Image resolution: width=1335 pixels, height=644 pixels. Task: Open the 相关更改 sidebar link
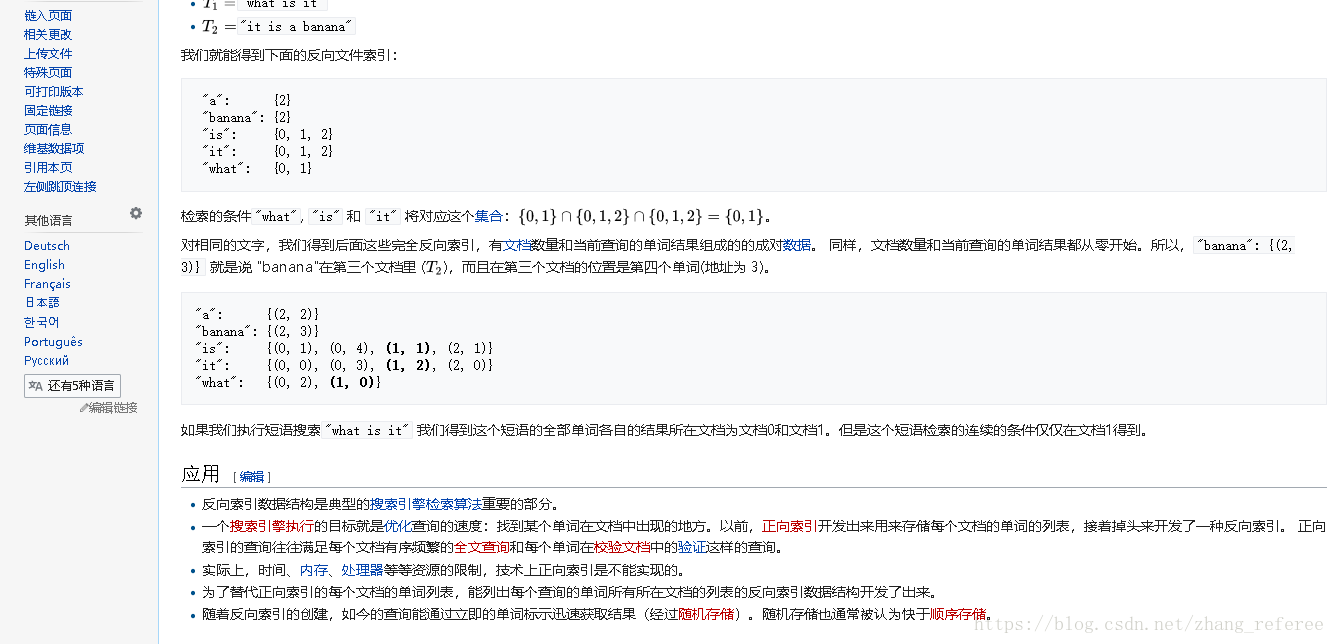(x=48, y=35)
